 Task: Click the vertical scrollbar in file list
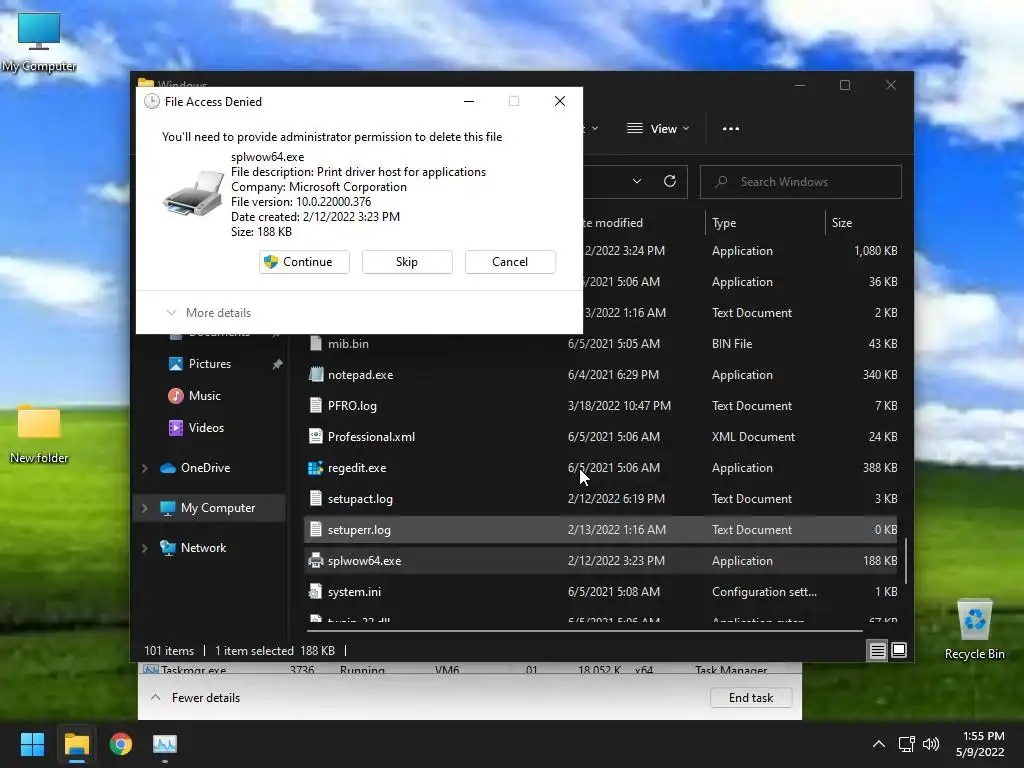(x=906, y=560)
